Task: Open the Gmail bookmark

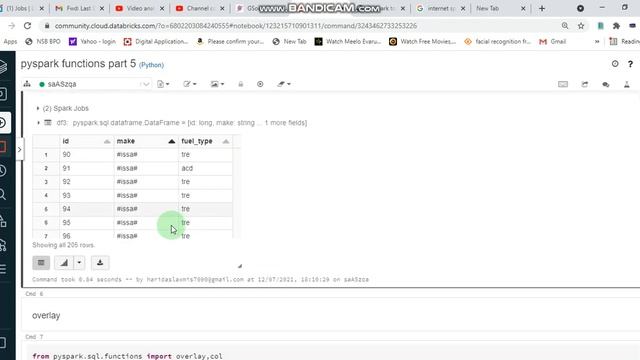Action: [552, 42]
